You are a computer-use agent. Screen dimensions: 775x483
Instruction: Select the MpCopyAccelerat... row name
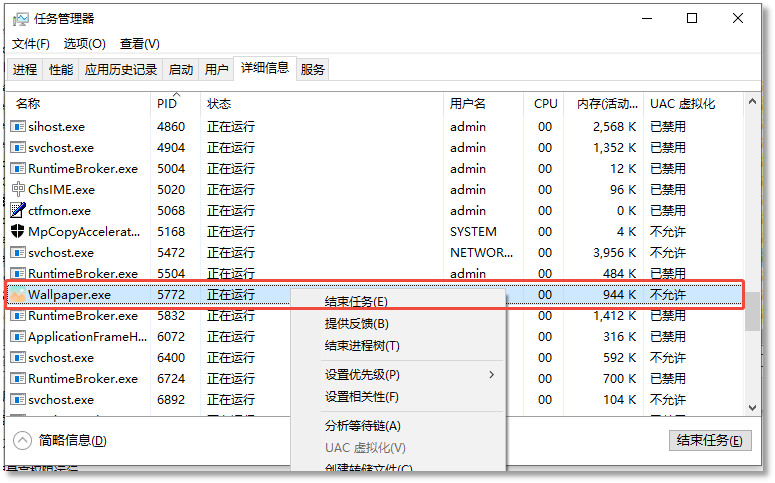click(84, 232)
